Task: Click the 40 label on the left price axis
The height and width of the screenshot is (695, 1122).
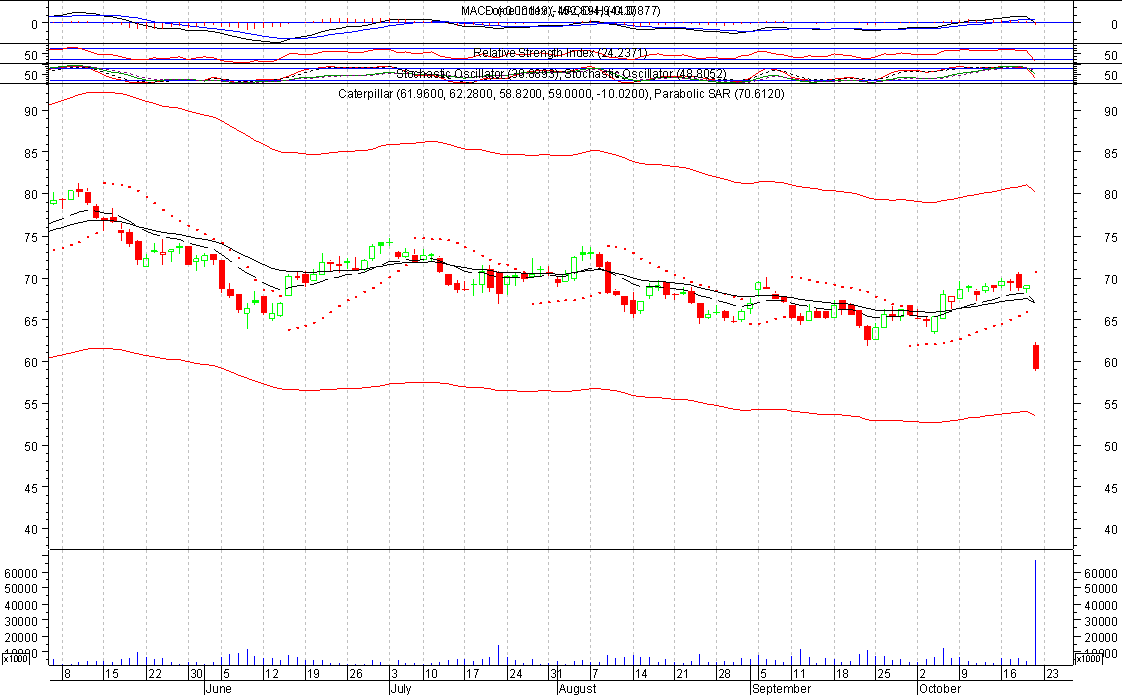Action: (x=31, y=529)
